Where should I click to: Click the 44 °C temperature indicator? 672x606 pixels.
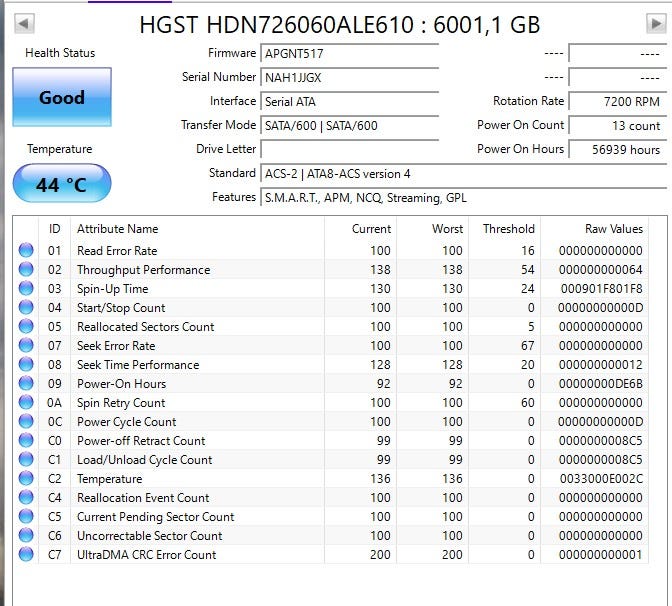62,183
